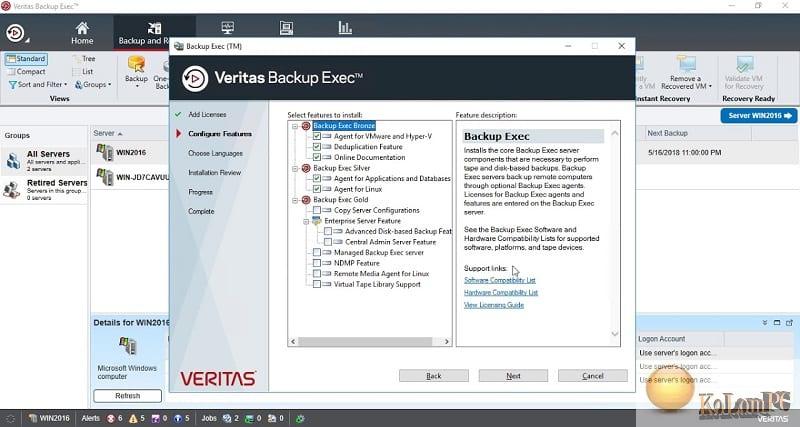800x427 pixels.
Task: Select All Servers group
Action: point(45,160)
